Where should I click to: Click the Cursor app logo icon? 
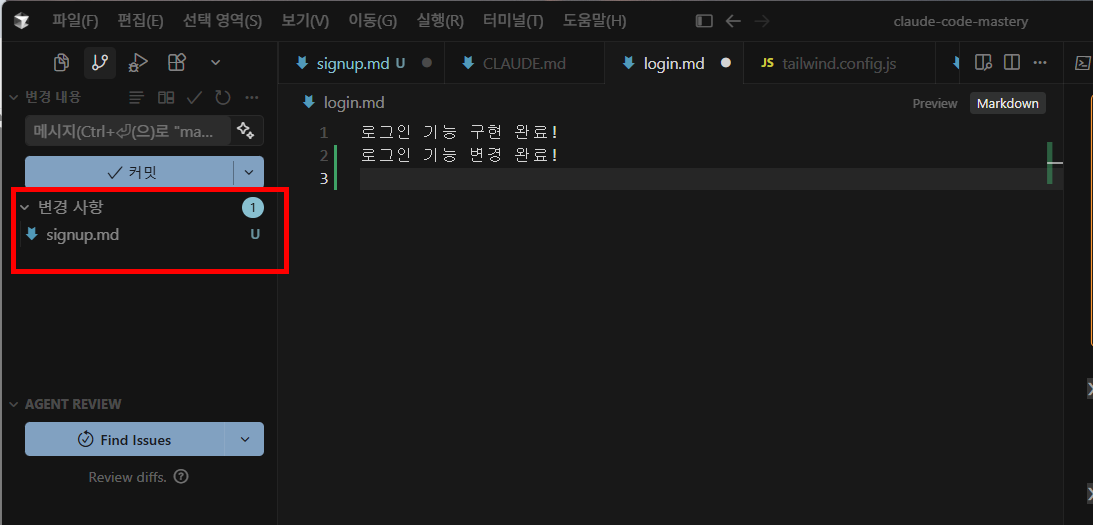point(22,21)
